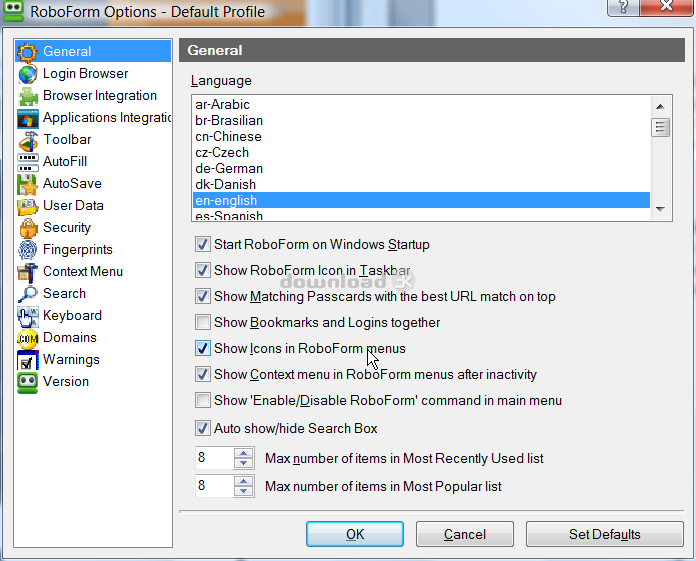Go to the Security options page
The width and height of the screenshot is (696, 561).
[67, 228]
